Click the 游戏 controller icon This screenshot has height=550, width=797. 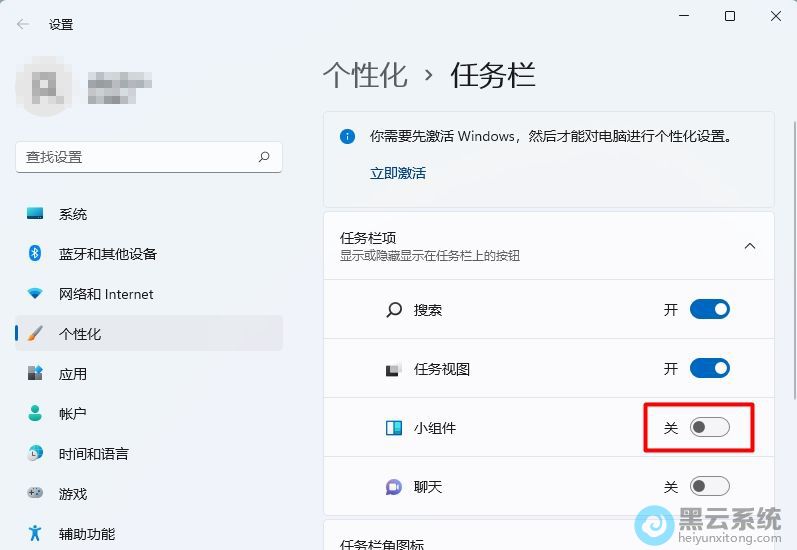(x=36, y=493)
